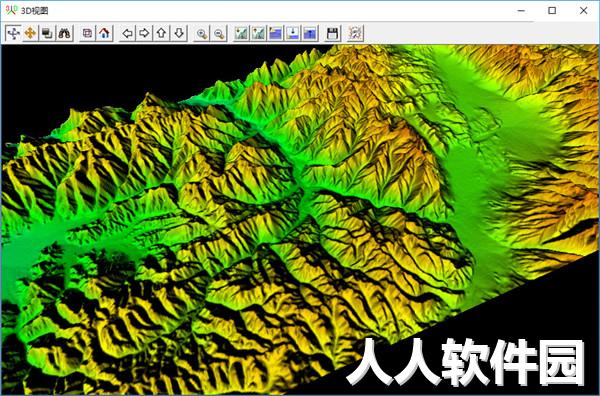600x396 pixels.
Task: Click the left arrow button
Action: [127, 33]
